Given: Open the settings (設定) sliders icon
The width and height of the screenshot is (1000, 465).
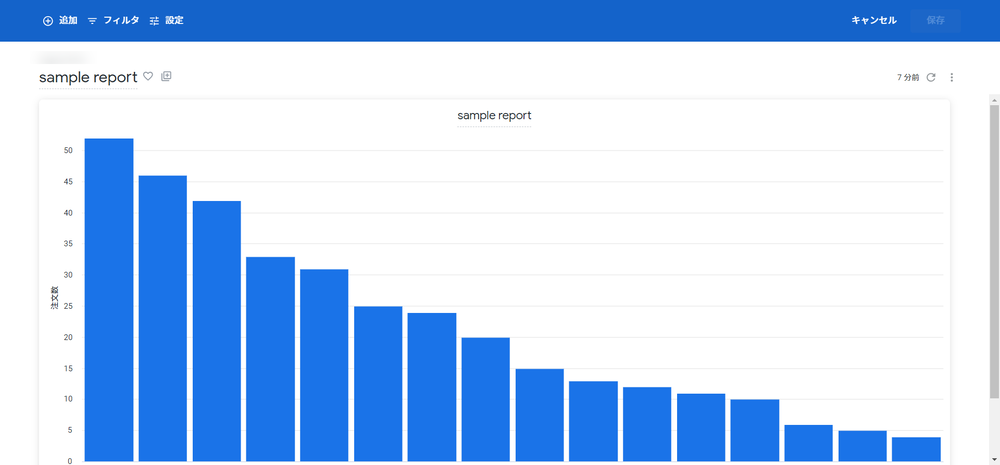Looking at the screenshot, I should click(x=154, y=21).
